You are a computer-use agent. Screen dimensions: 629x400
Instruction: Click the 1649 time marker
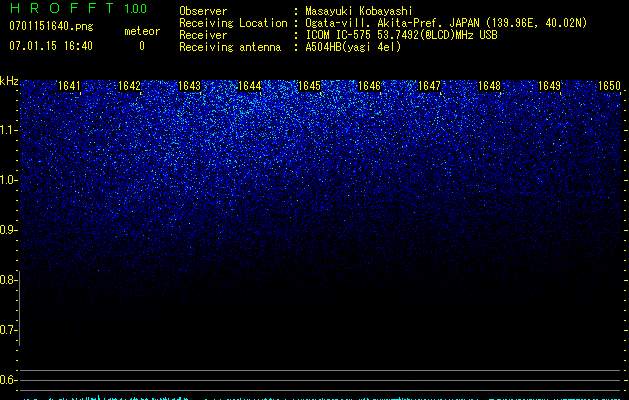tap(550, 86)
